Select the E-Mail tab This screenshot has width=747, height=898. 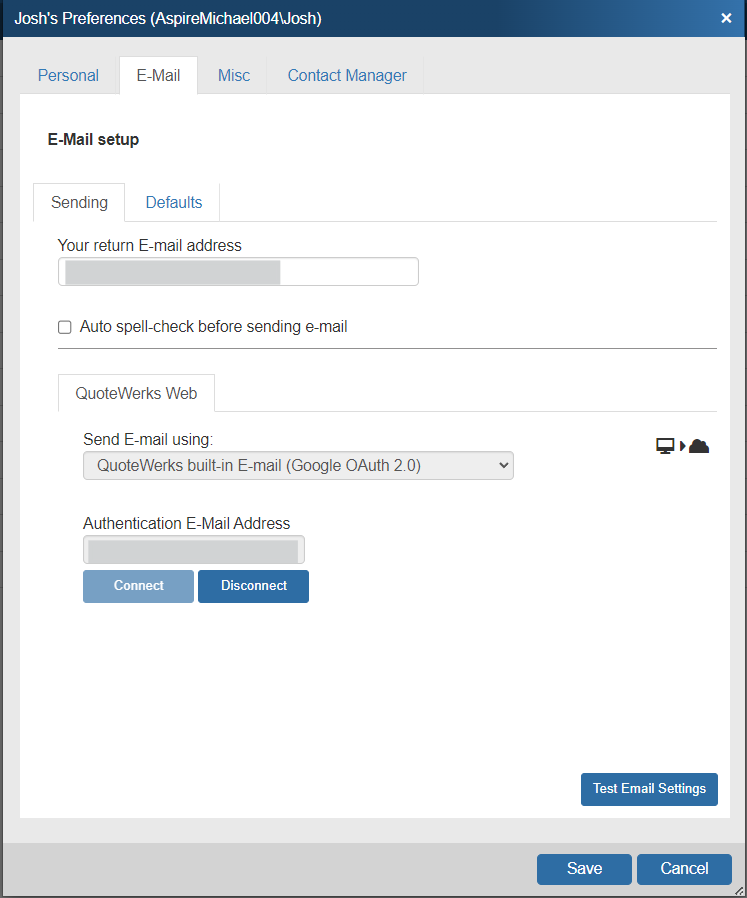[x=158, y=75]
